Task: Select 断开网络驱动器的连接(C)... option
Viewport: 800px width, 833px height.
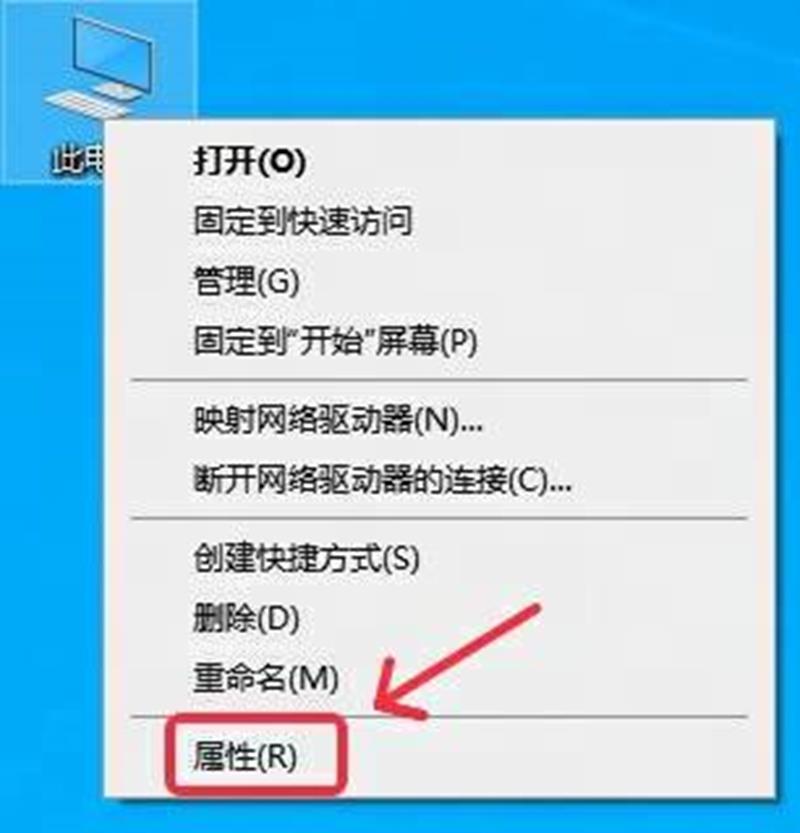Action: [382, 480]
